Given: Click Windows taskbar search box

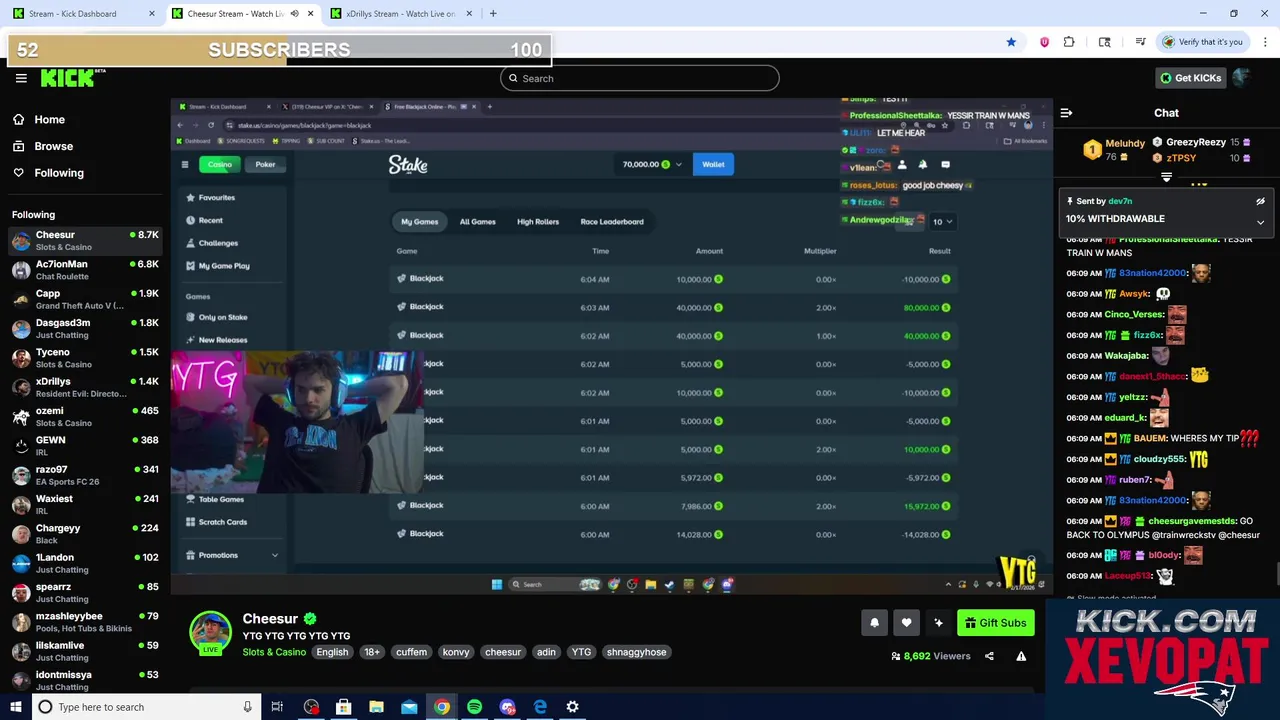Looking at the screenshot, I should coord(145,707).
